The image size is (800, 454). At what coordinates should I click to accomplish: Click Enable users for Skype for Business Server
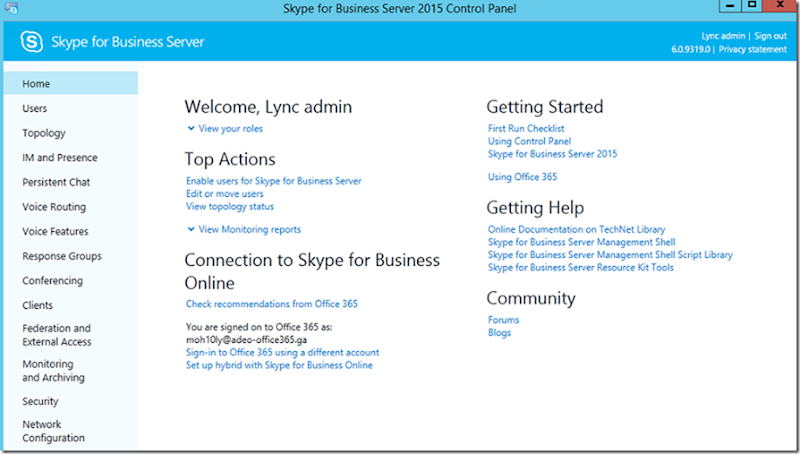pyautogui.click(x=273, y=181)
